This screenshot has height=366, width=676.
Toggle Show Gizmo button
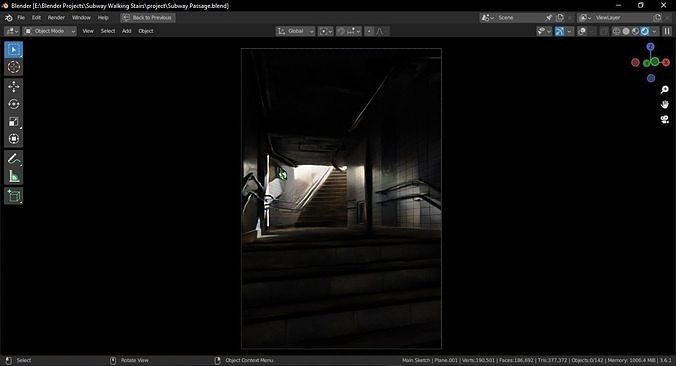point(560,31)
